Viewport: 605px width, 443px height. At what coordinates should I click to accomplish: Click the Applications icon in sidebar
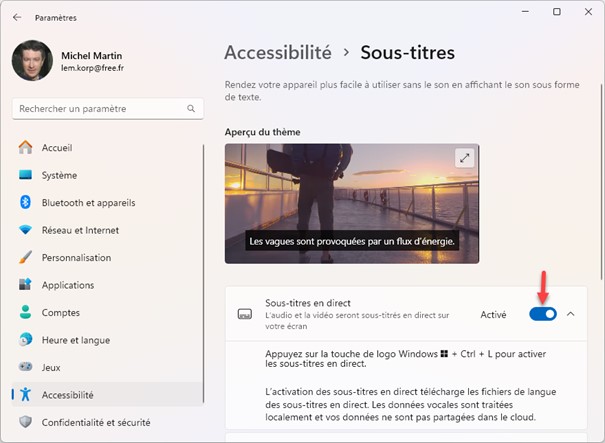pyautogui.click(x=25, y=285)
